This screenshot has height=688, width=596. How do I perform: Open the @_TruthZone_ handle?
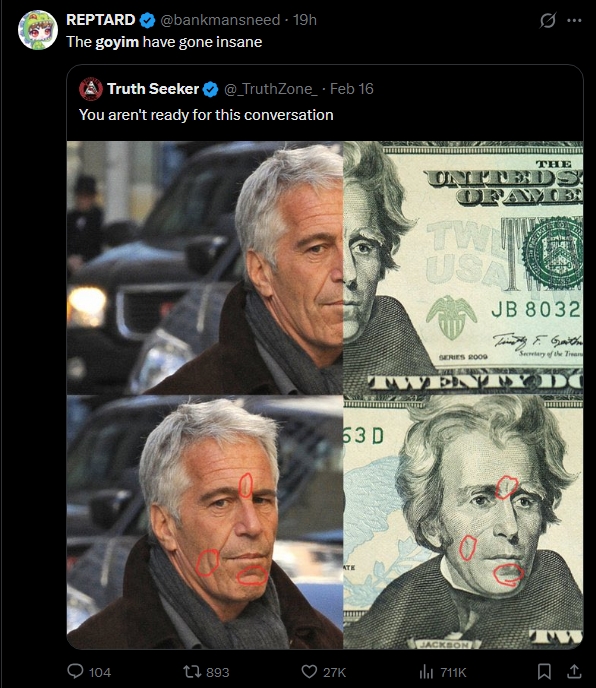click(271, 90)
